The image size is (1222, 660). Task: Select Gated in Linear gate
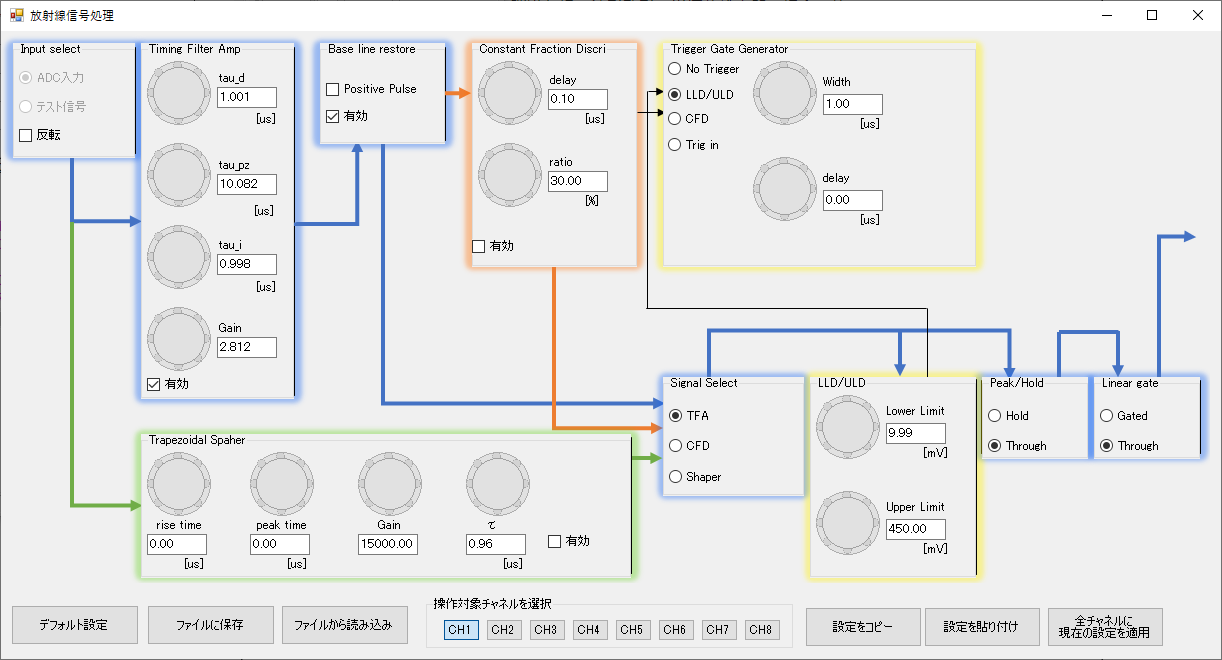click(1107, 416)
